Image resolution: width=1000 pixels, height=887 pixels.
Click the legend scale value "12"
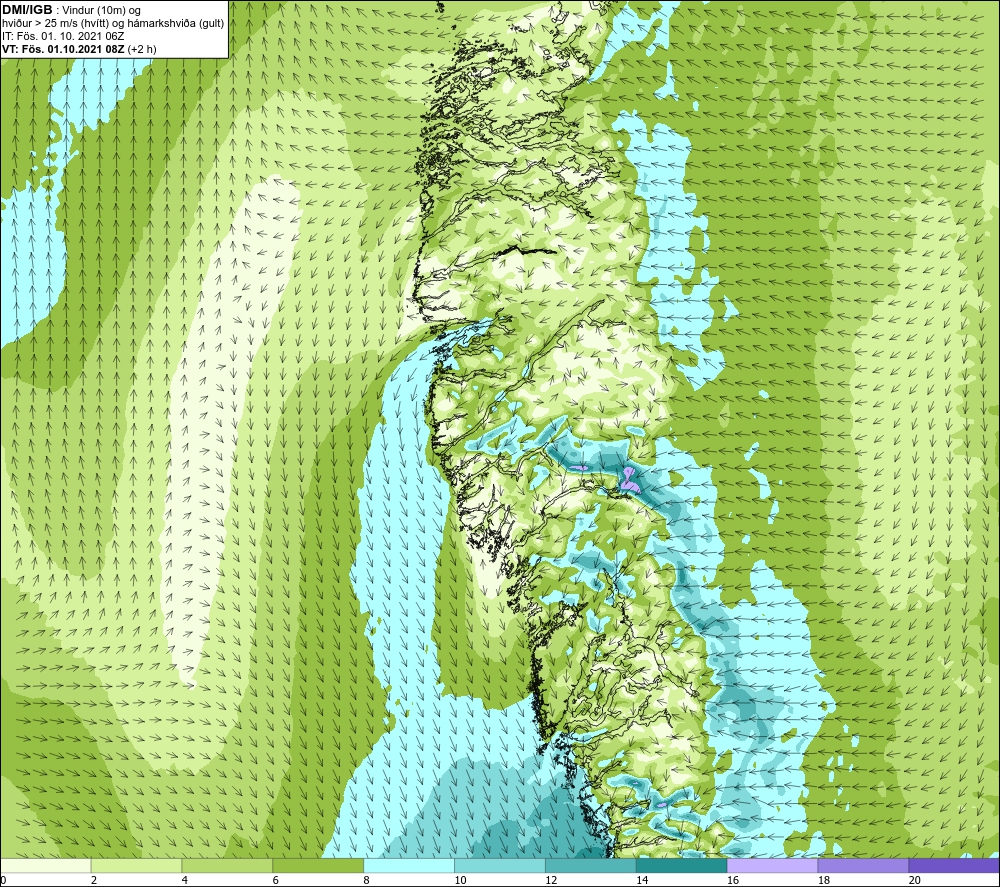[551, 880]
